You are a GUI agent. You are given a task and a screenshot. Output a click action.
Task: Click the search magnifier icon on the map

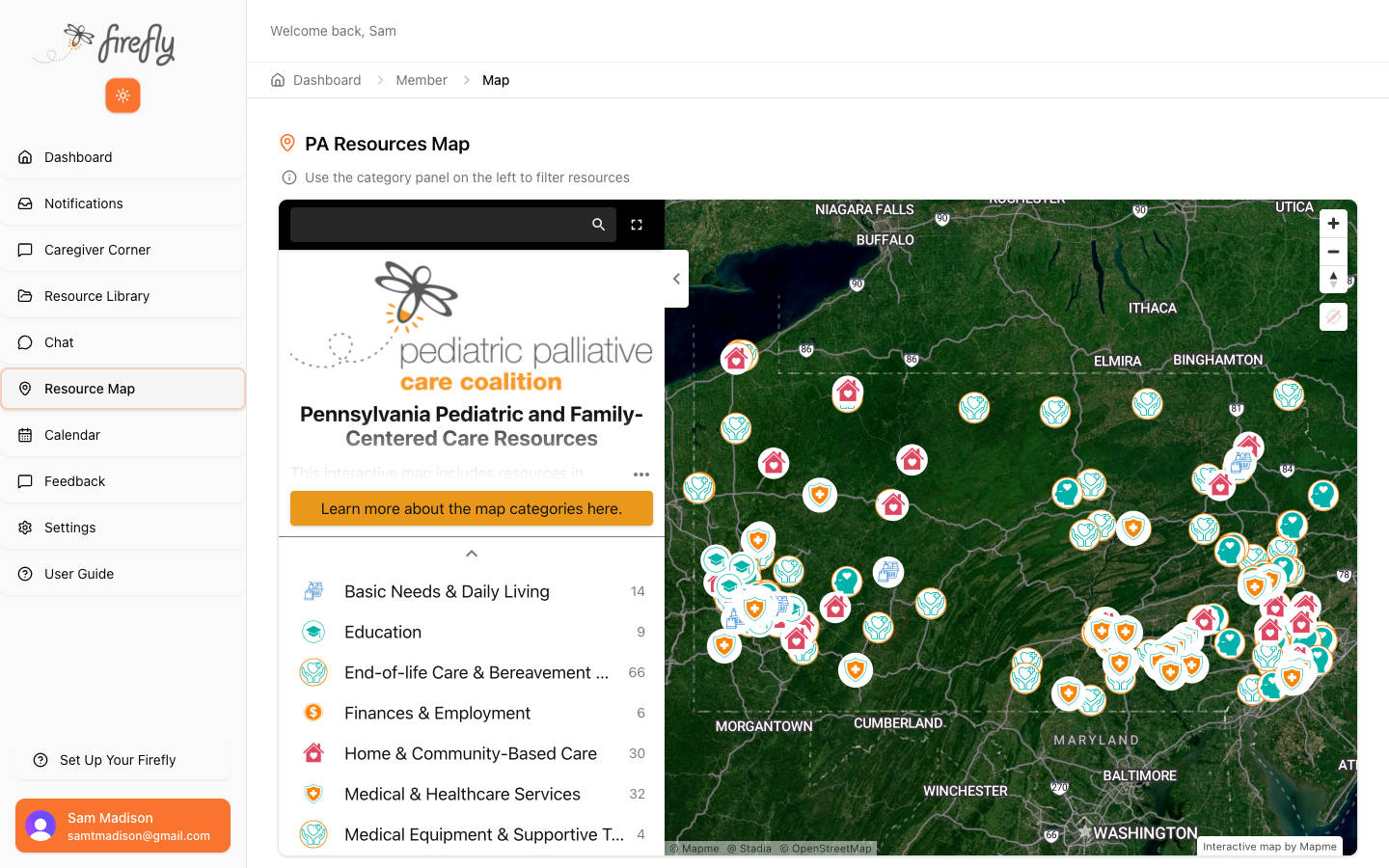(x=598, y=224)
